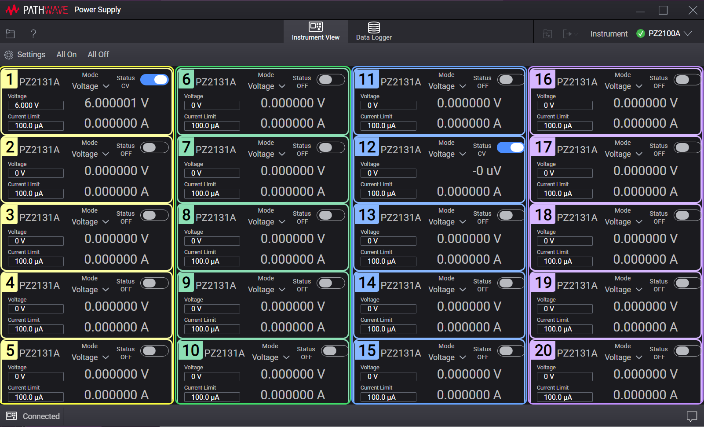Disable channel 12 output switch
This screenshot has width=704, height=427.
[x=510, y=147]
